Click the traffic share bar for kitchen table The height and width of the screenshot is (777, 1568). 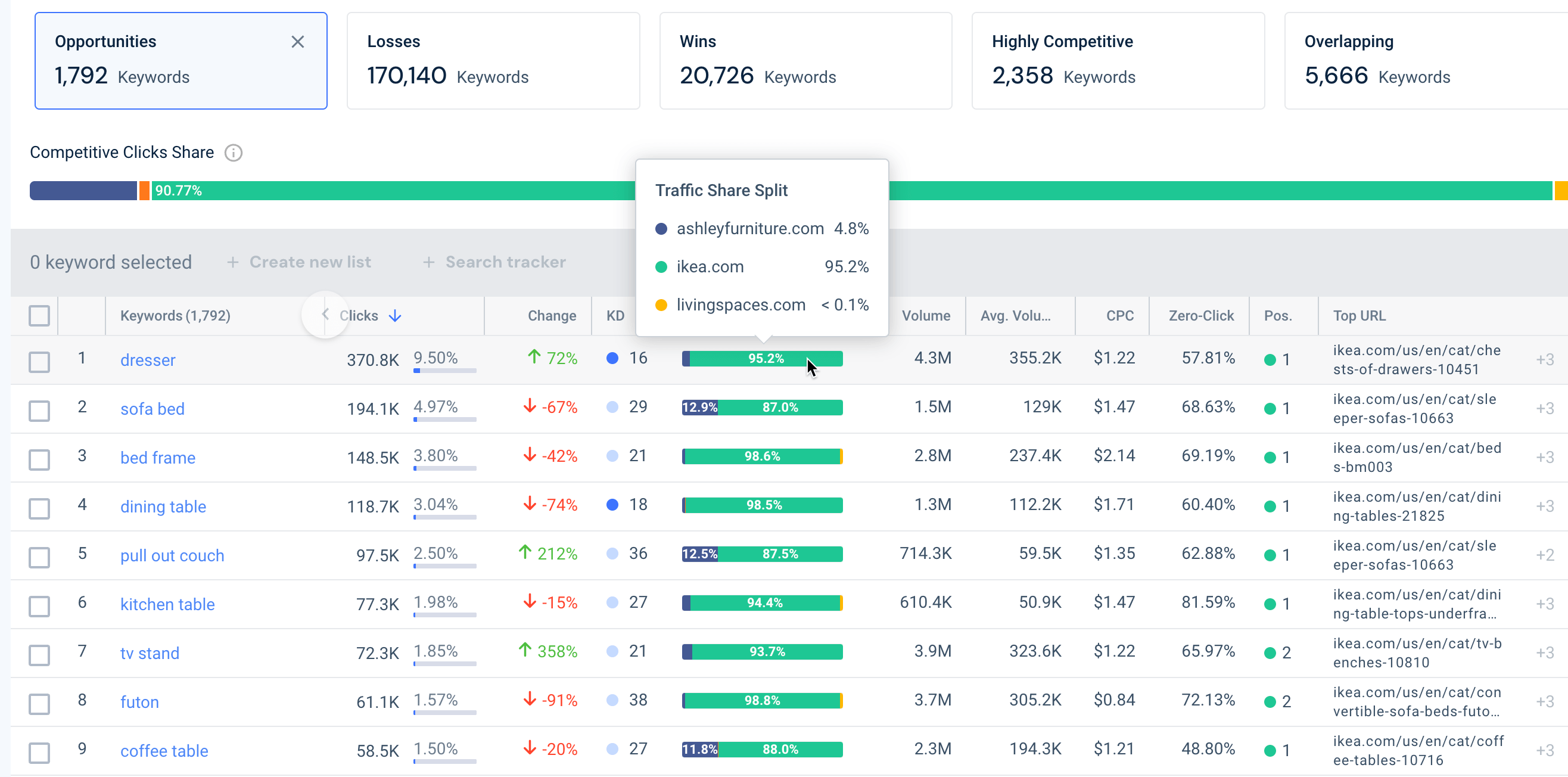coord(762,602)
